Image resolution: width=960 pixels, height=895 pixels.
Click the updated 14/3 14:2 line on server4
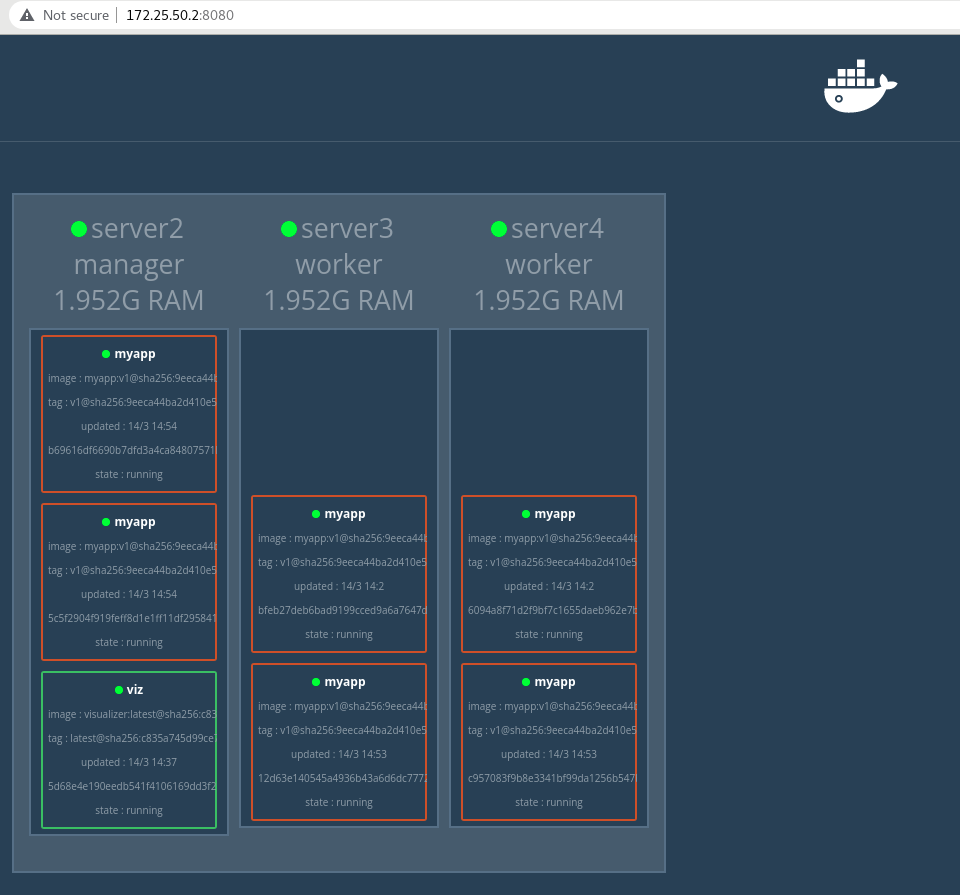point(549,586)
